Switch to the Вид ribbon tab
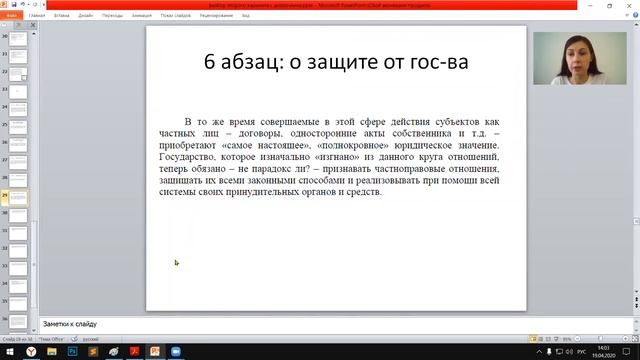The height and width of the screenshot is (360, 640). [246, 16]
